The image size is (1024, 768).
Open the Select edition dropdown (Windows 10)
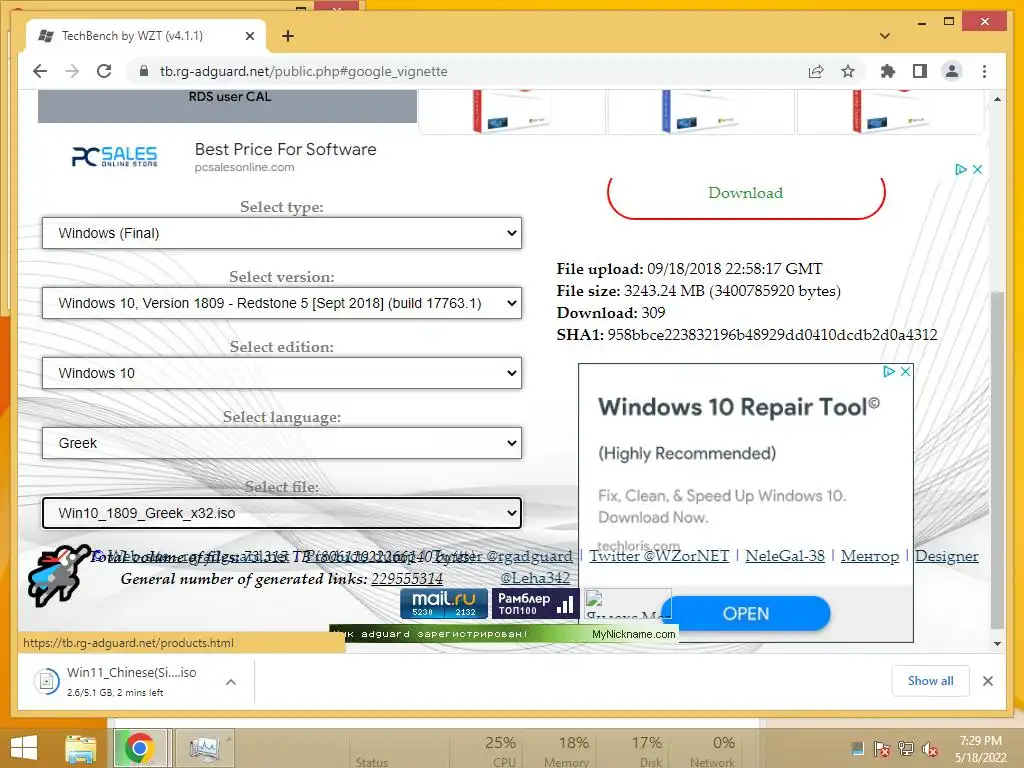tap(281, 373)
